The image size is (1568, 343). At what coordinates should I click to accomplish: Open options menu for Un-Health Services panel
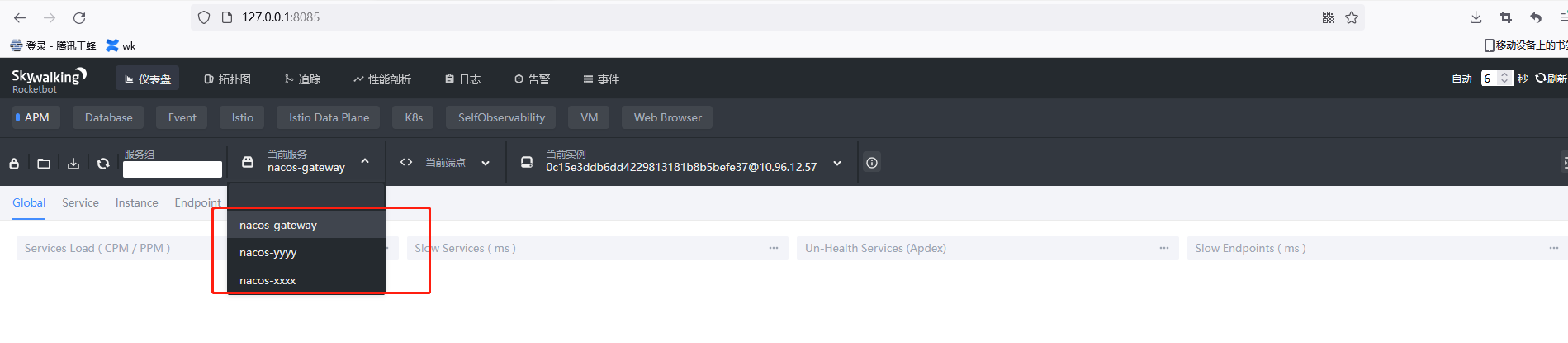[x=1164, y=248]
